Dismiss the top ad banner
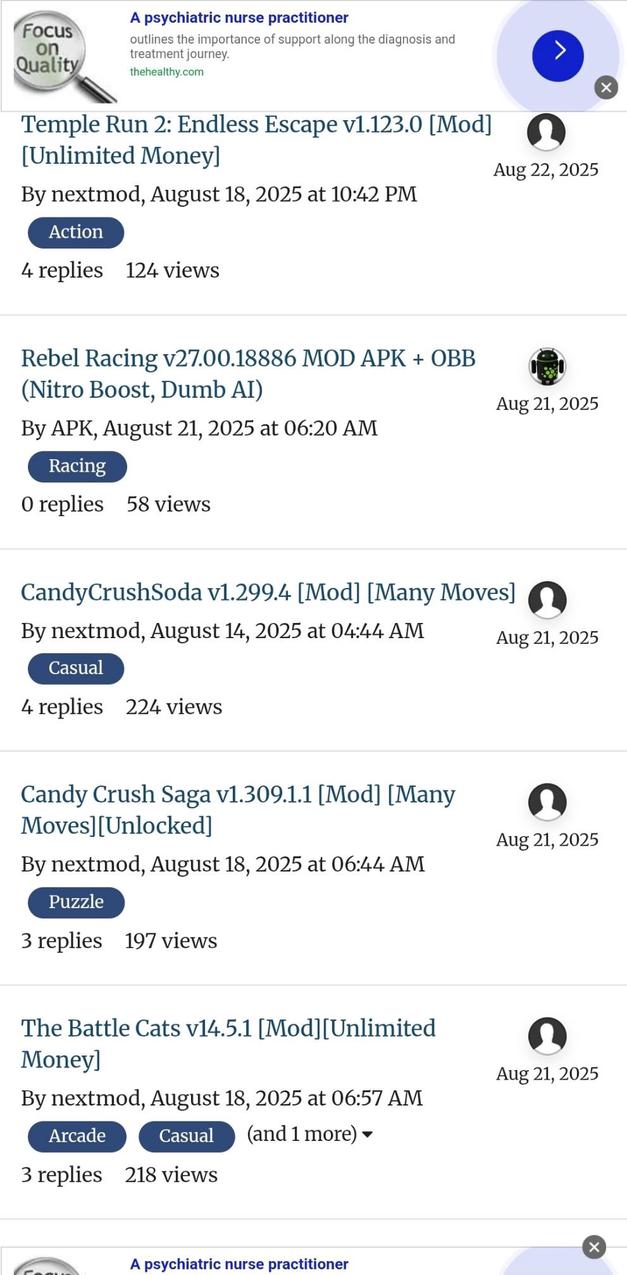Image resolution: width=627 pixels, height=1275 pixels. tap(606, 87)
